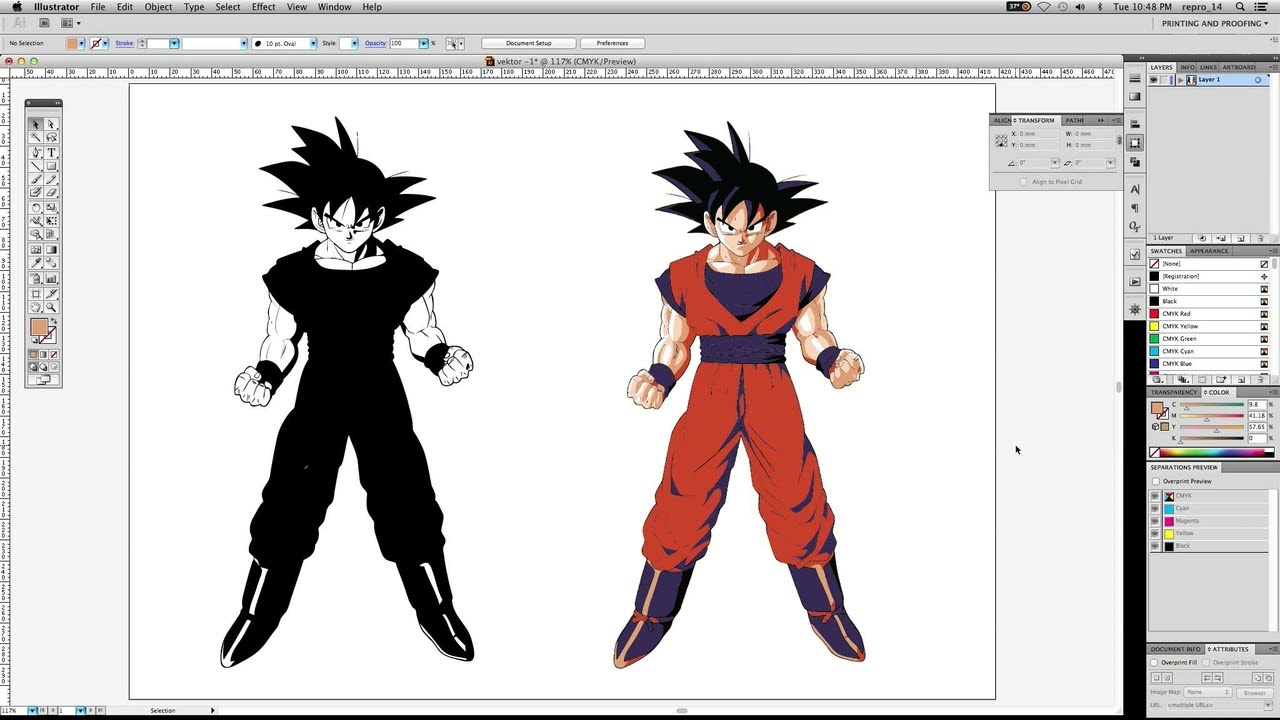Open the Image Map None dropdown
The image size is (1280, 720).
point(1208,692)
